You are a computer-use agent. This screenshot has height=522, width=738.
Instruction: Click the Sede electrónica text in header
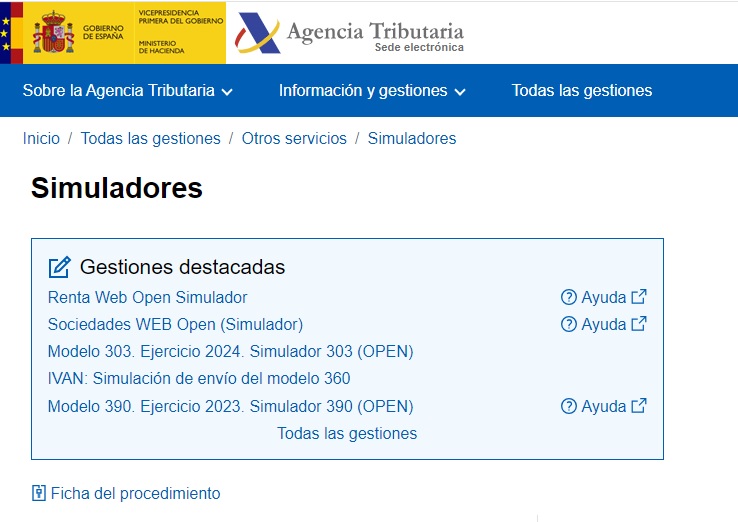[419, 47]
